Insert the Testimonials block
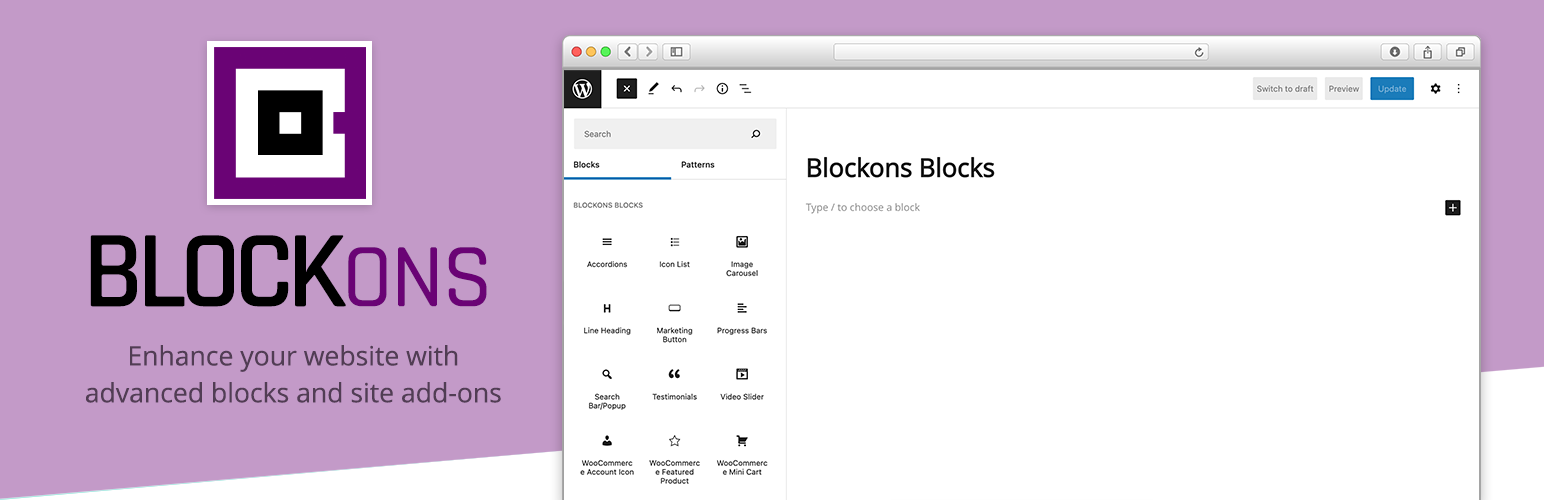This screenshot has width=1544, height=500. (x=675, y=384)
